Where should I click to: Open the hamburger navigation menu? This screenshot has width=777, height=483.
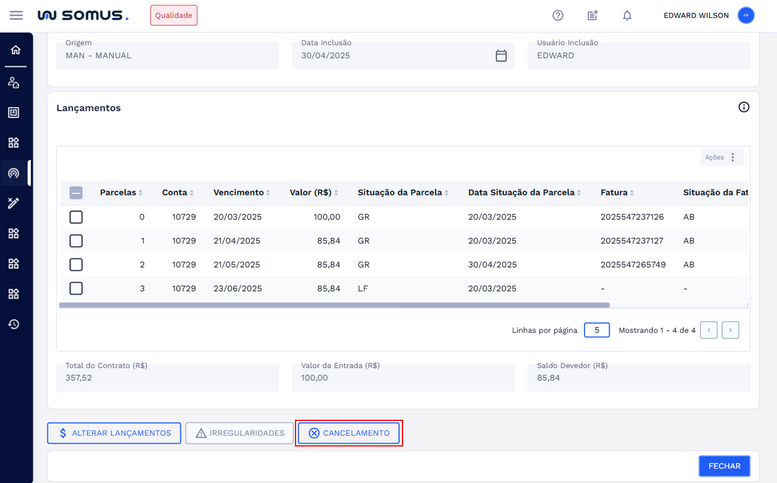16,16
